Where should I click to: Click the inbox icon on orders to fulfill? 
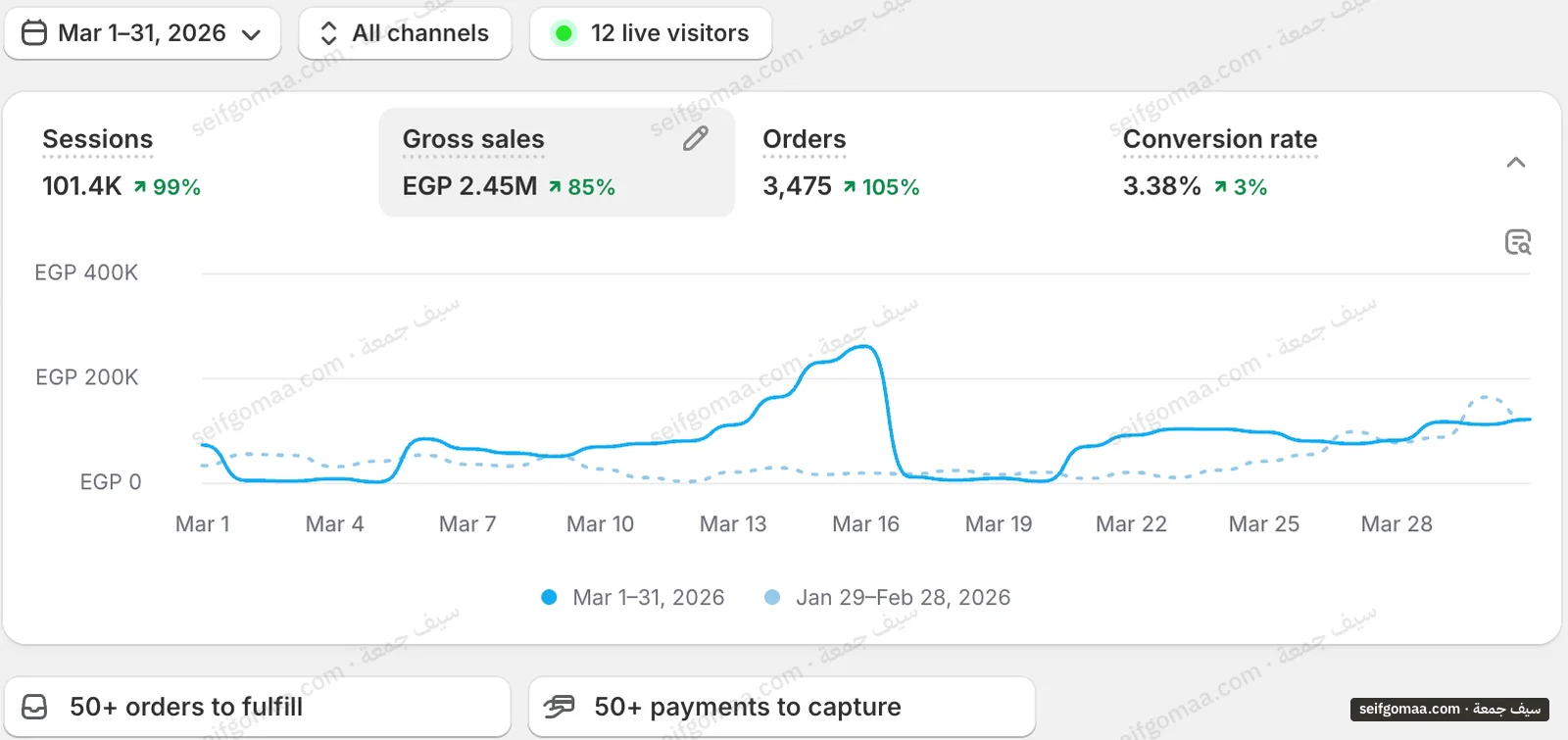click(34, 707)
